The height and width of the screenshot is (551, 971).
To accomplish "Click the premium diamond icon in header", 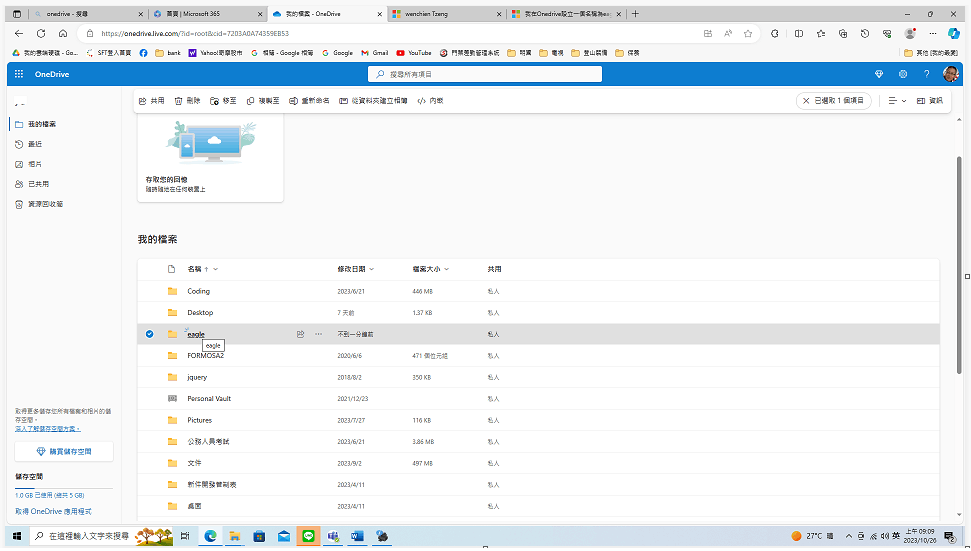I will click(879, 74).
